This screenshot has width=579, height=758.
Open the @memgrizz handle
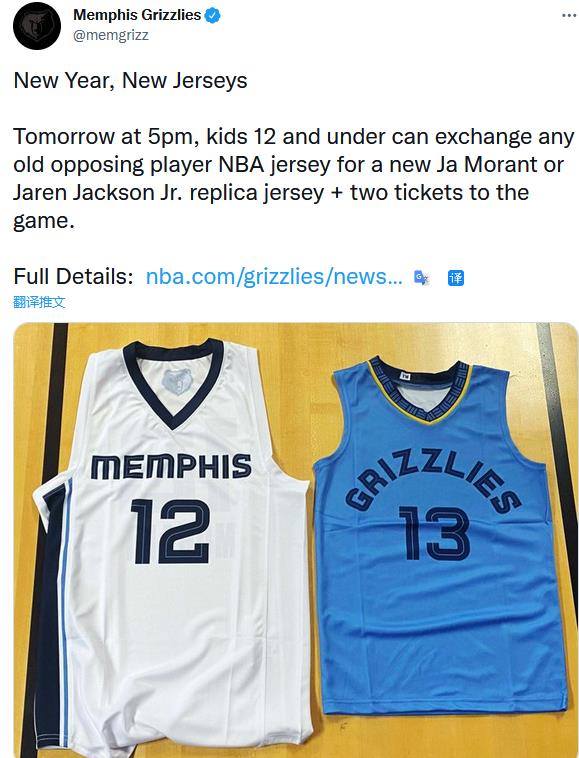click(111, 35)
